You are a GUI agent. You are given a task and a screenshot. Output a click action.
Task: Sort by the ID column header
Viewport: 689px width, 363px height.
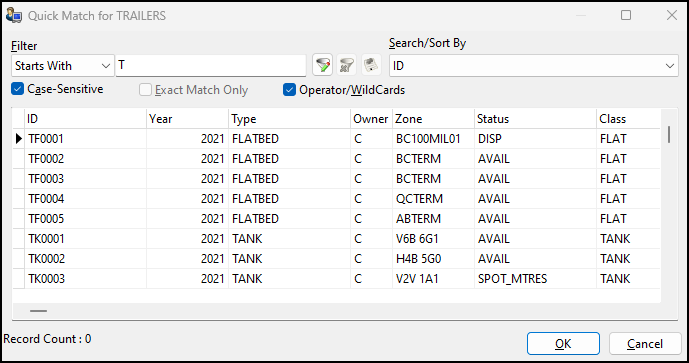(x=86, y=119)
